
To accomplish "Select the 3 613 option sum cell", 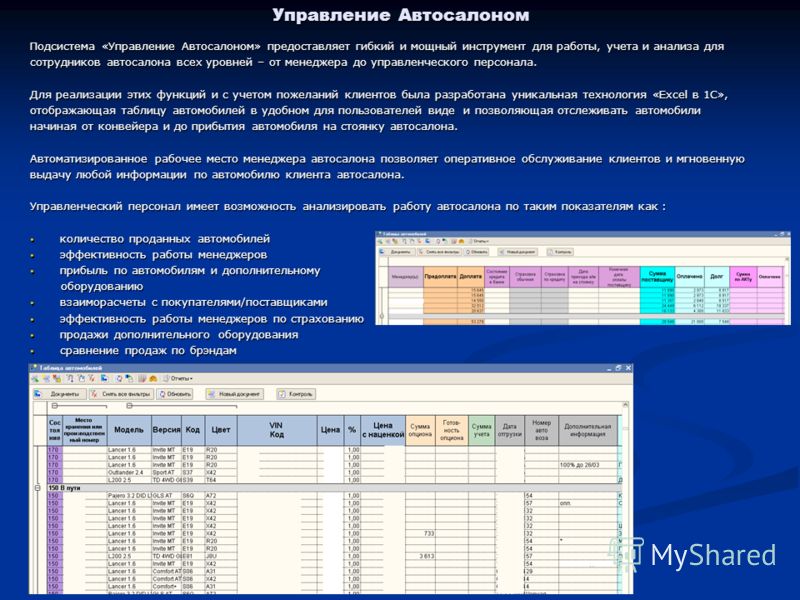I will pyautogui.click(x=420, y=556).
